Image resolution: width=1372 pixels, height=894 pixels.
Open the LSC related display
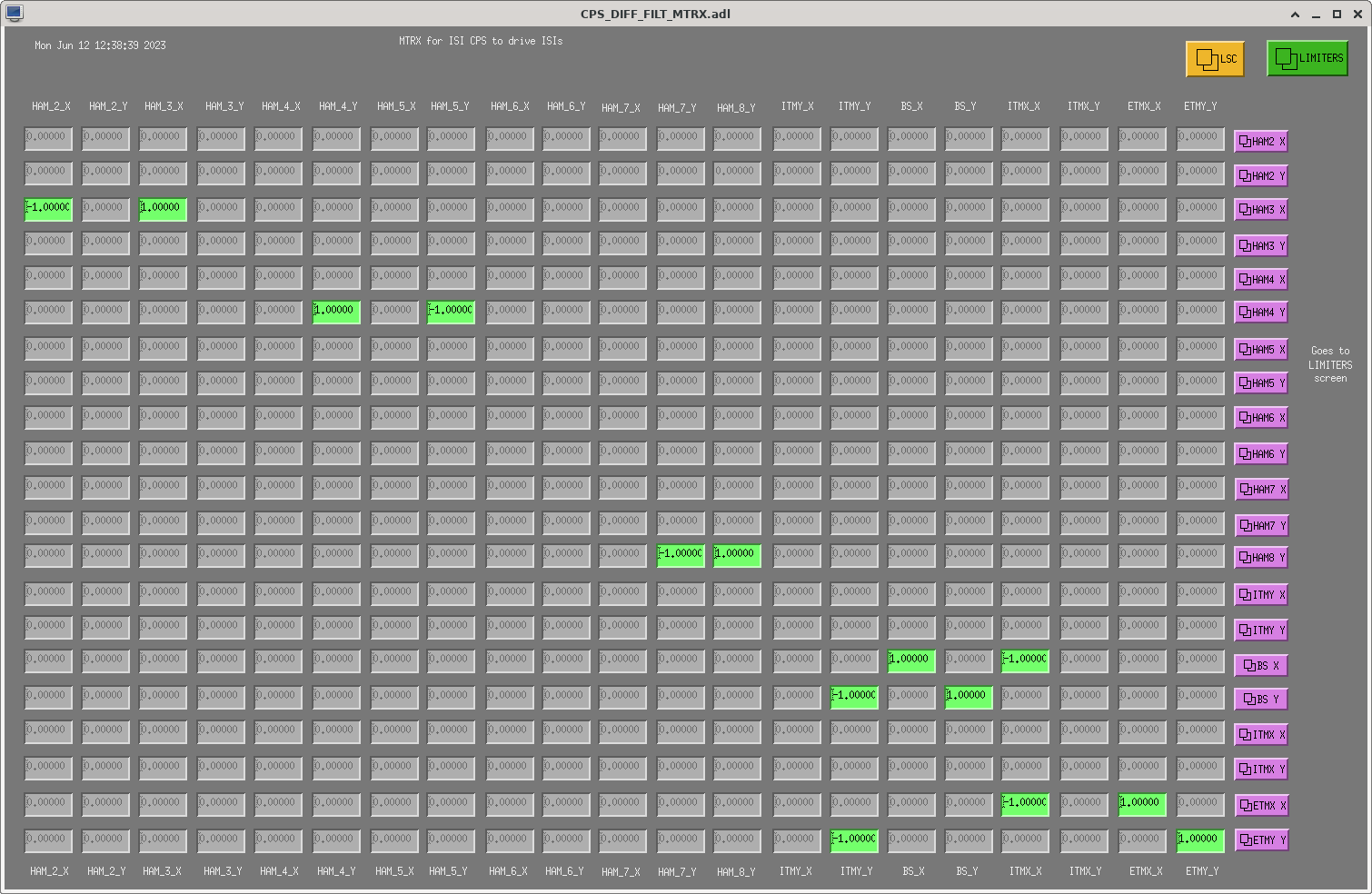click(x=1215, y=59)
